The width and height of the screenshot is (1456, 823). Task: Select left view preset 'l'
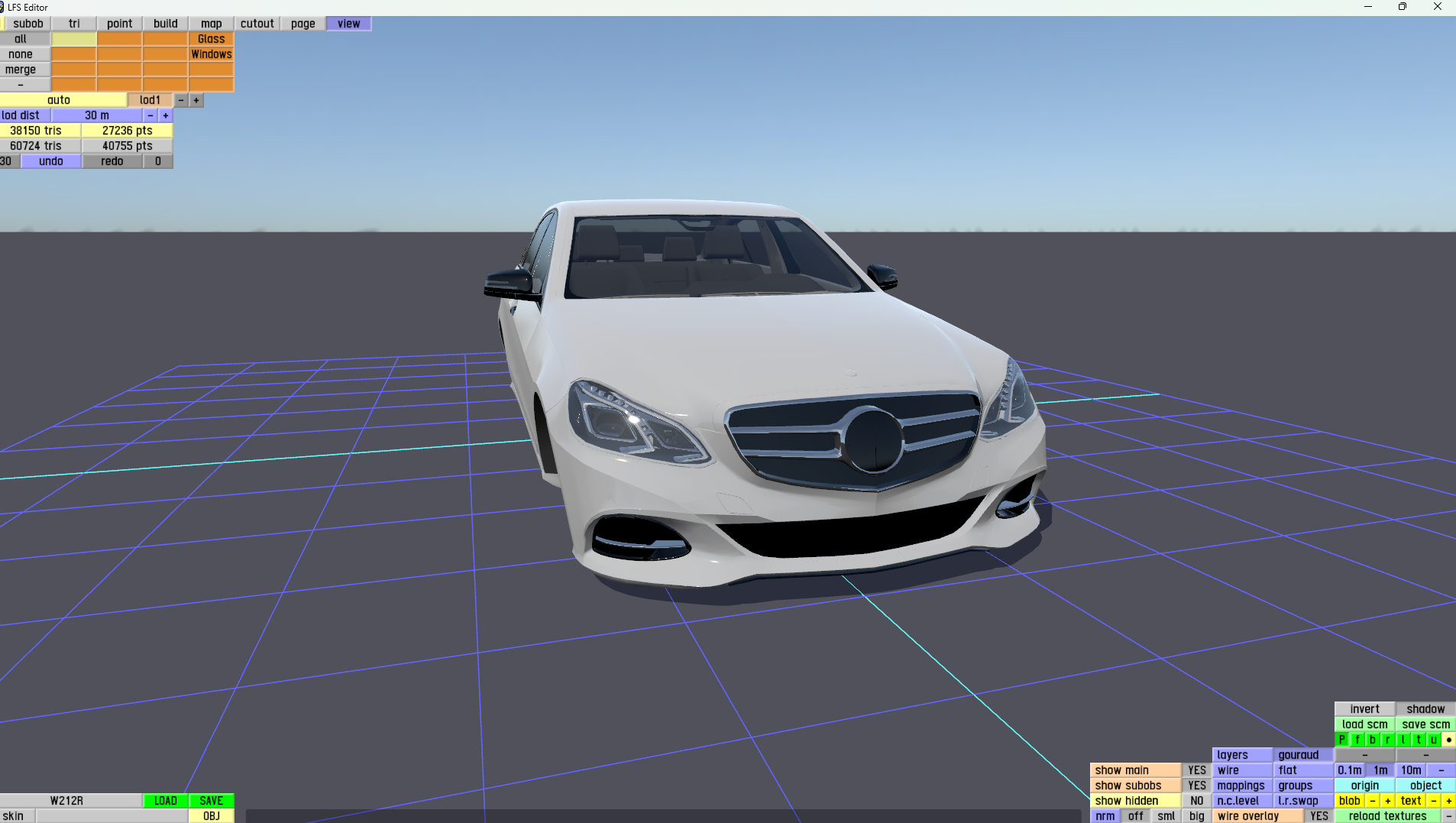[x=1403, y=740]
